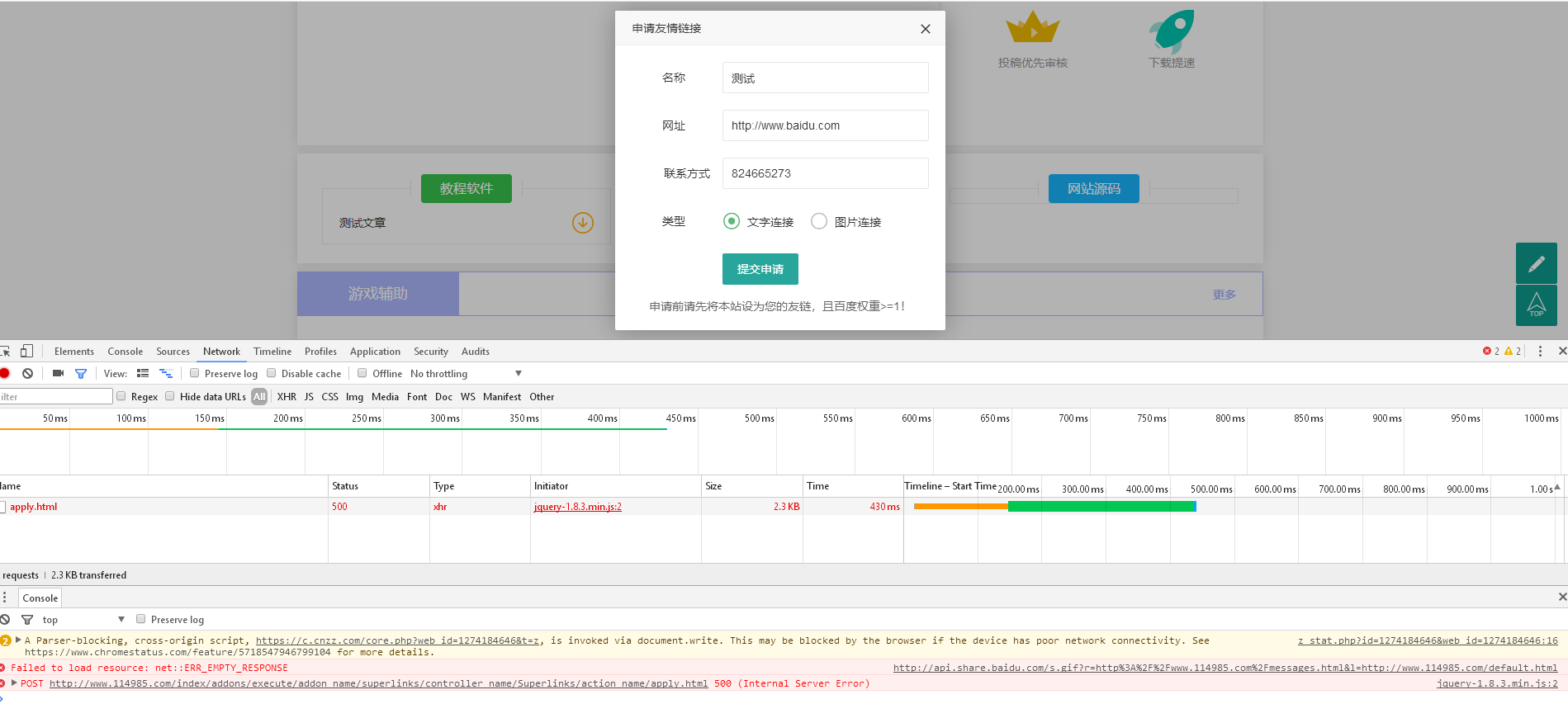Stop recording network log with red button
This screenshot has height=704, width=1568.
click(5, 373)
